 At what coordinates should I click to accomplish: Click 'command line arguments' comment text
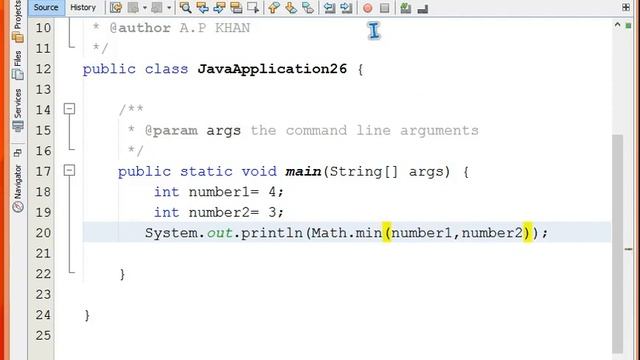(x=382, y=131)
